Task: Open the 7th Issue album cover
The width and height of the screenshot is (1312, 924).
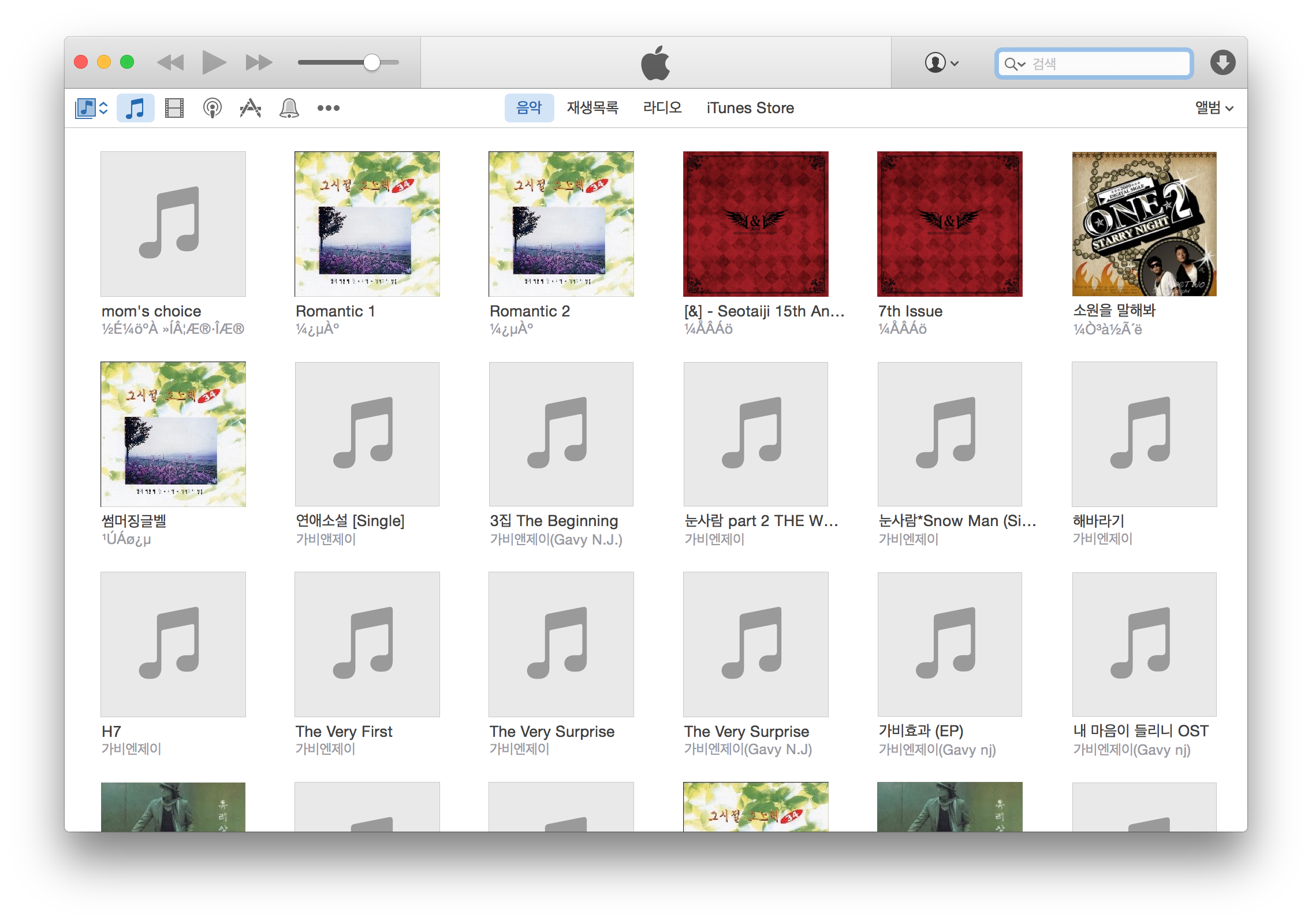Action: click(950, 224)
